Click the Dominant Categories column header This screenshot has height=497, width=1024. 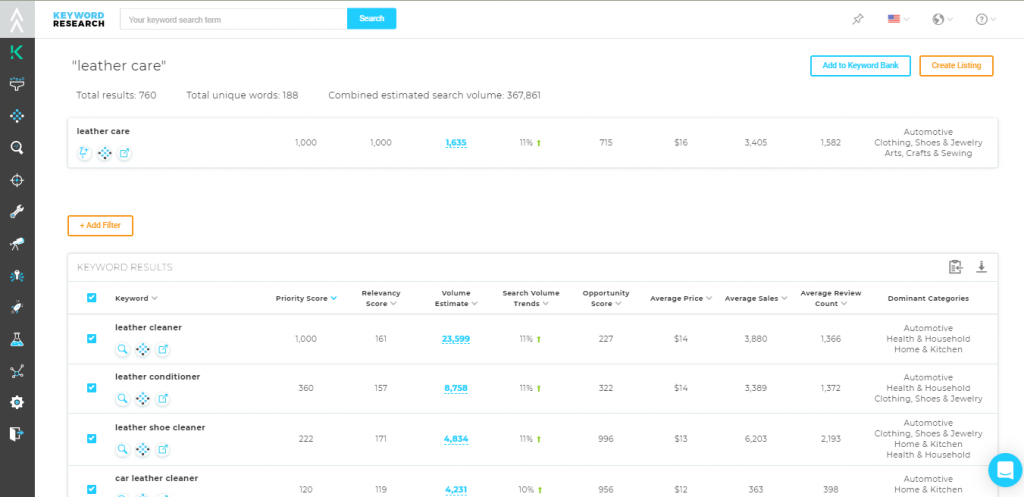[x=928, y=298]
